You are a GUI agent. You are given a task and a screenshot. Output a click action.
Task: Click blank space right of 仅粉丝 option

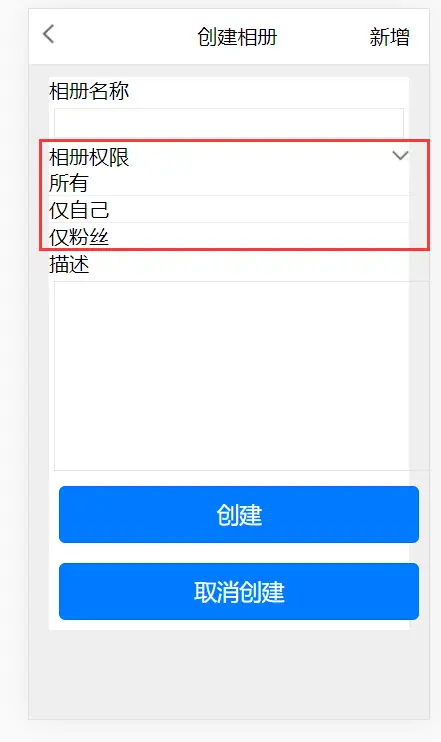[259, 237]
